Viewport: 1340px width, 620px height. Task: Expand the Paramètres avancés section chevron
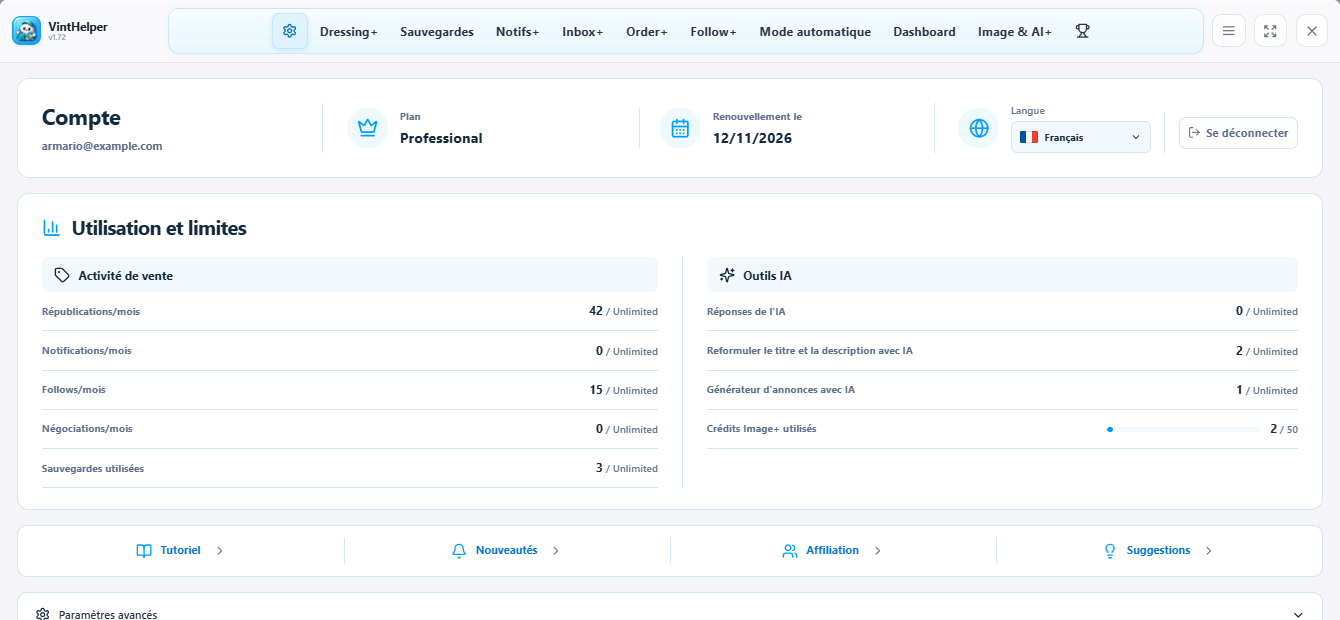1298,615
